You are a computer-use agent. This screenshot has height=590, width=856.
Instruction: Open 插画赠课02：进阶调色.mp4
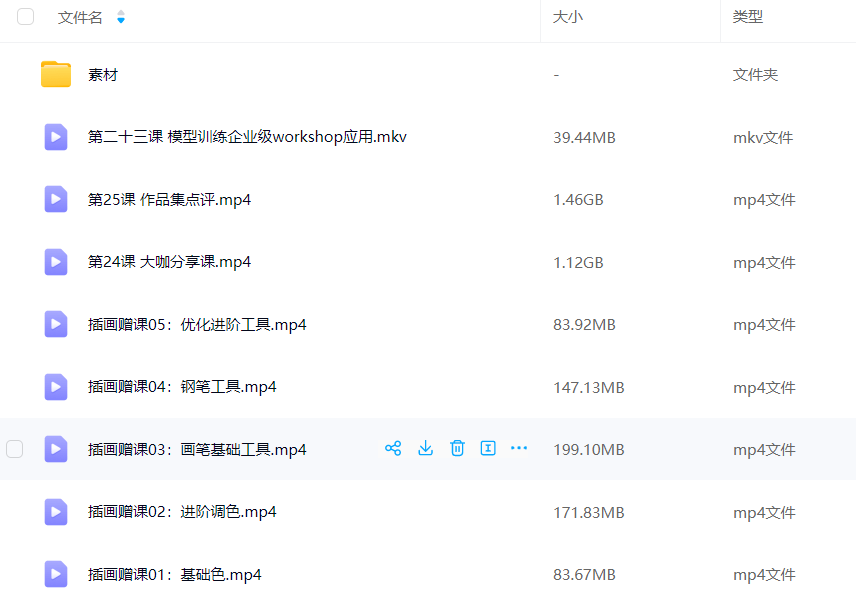(x=182, y=512)
